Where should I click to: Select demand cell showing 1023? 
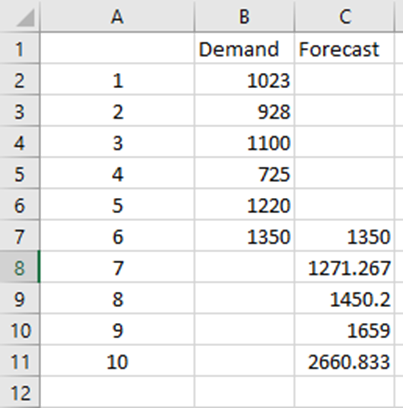click(244, 80)
